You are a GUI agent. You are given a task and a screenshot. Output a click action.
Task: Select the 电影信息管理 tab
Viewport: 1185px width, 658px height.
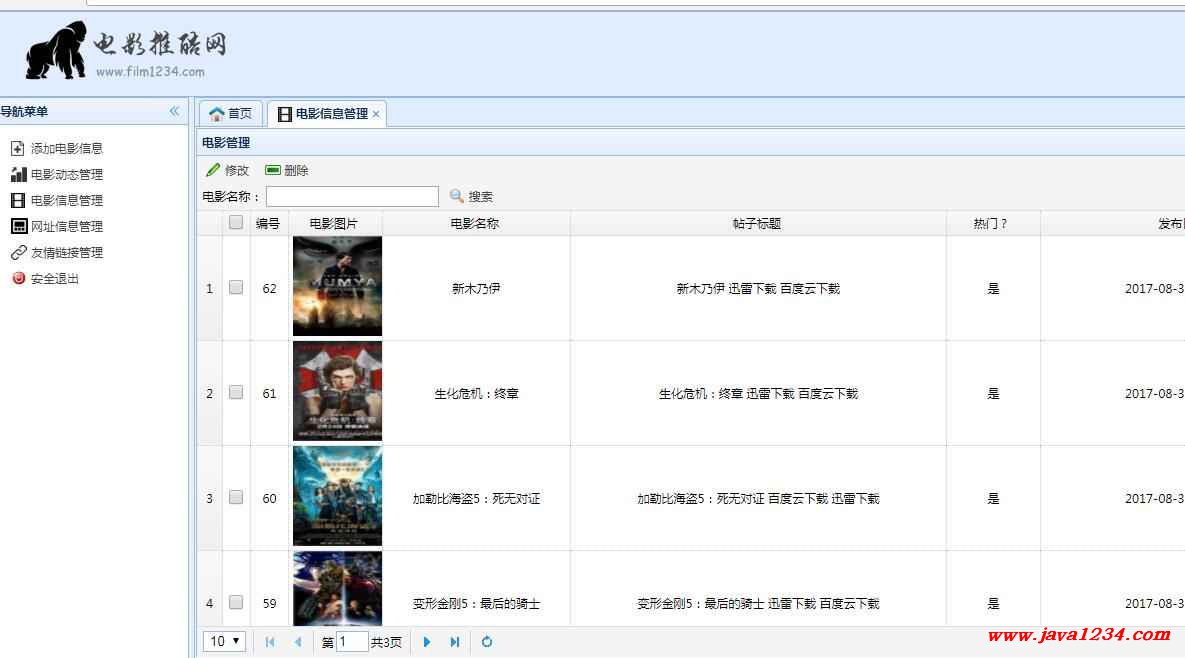[x=324, y=113]
